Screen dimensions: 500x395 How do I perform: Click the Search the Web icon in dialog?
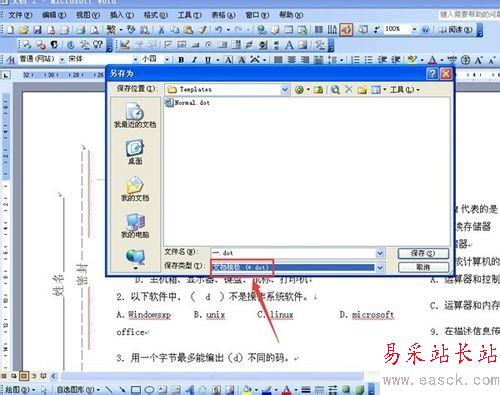tap(335, 89)
